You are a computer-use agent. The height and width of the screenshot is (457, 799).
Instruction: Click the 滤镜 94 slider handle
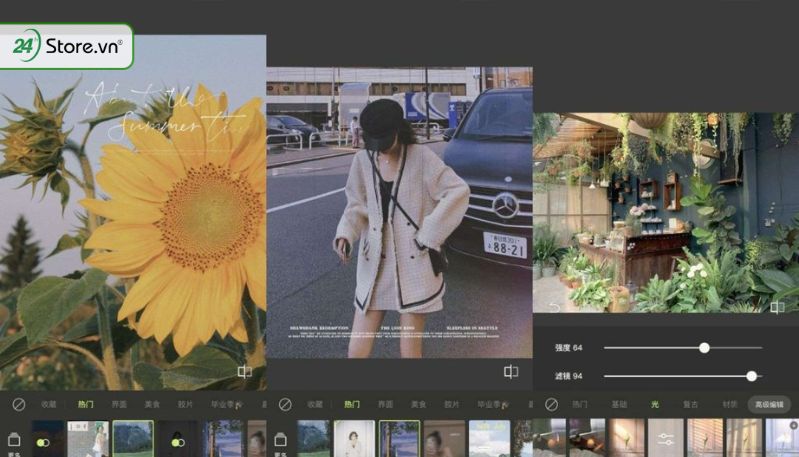(x=751, y=376)
